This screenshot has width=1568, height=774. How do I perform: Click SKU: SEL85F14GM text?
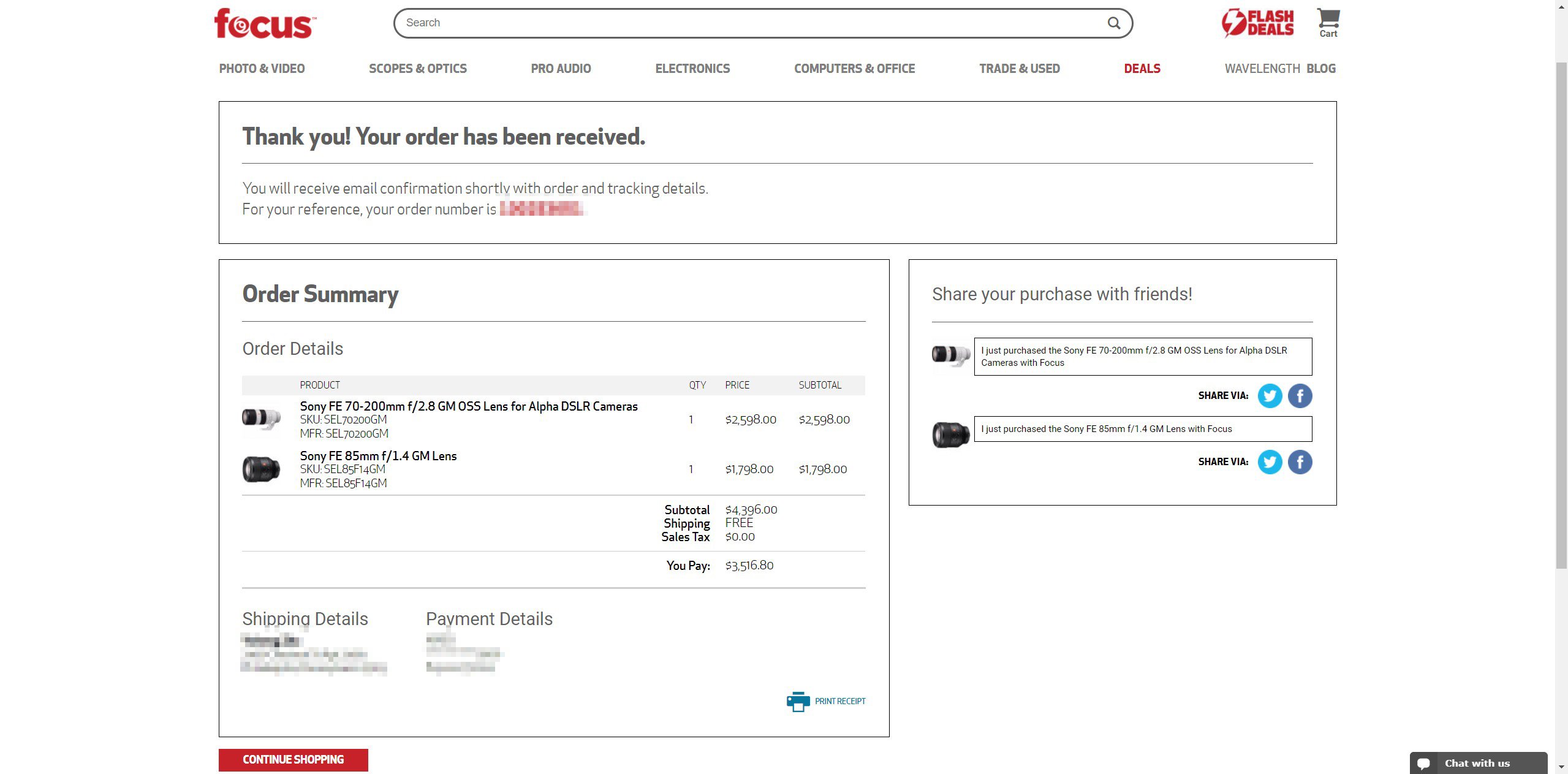(x=343, y=469)
